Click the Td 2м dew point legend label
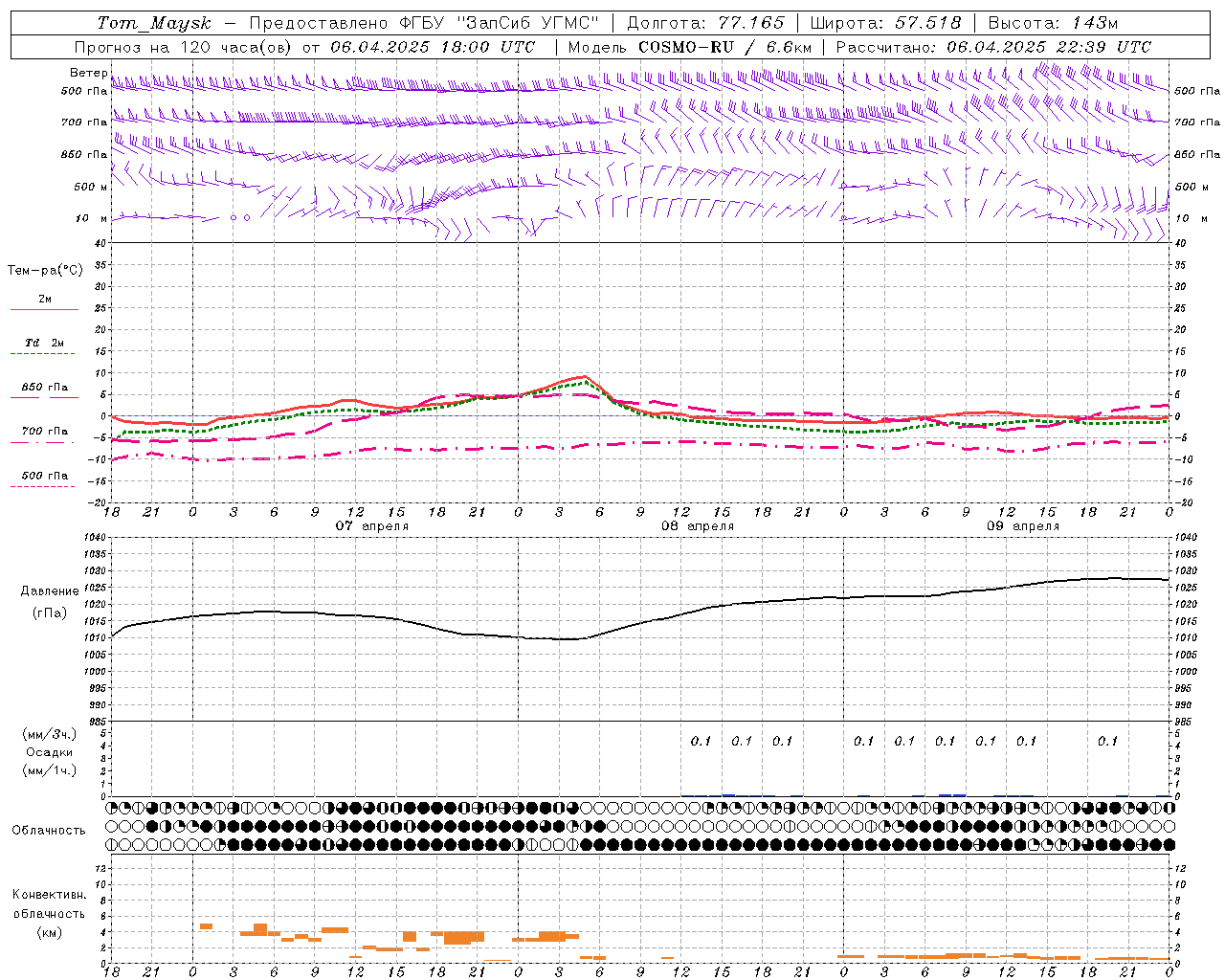This screenshot has width=1225, height=980. pyautogui.click(x=45, y=343)
